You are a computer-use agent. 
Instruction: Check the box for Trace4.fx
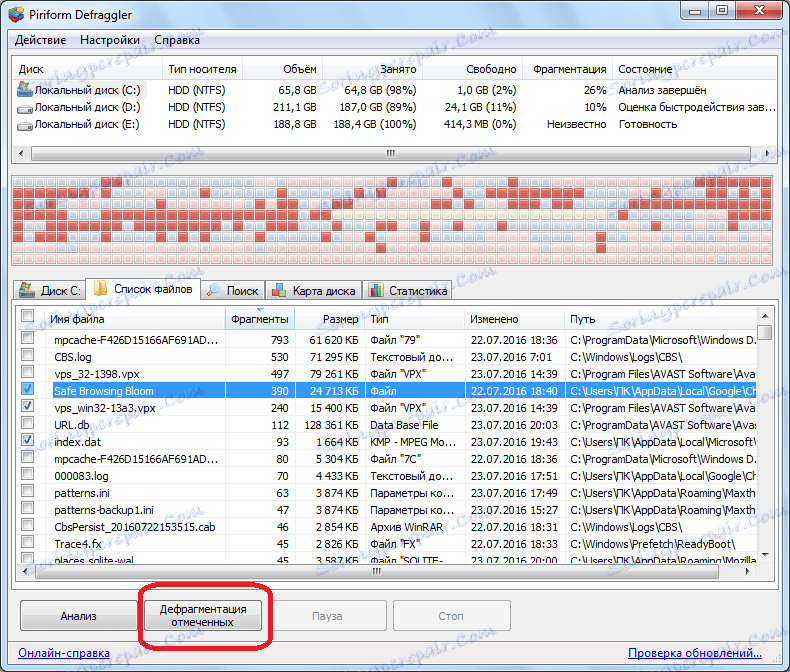tap(28, 542)
